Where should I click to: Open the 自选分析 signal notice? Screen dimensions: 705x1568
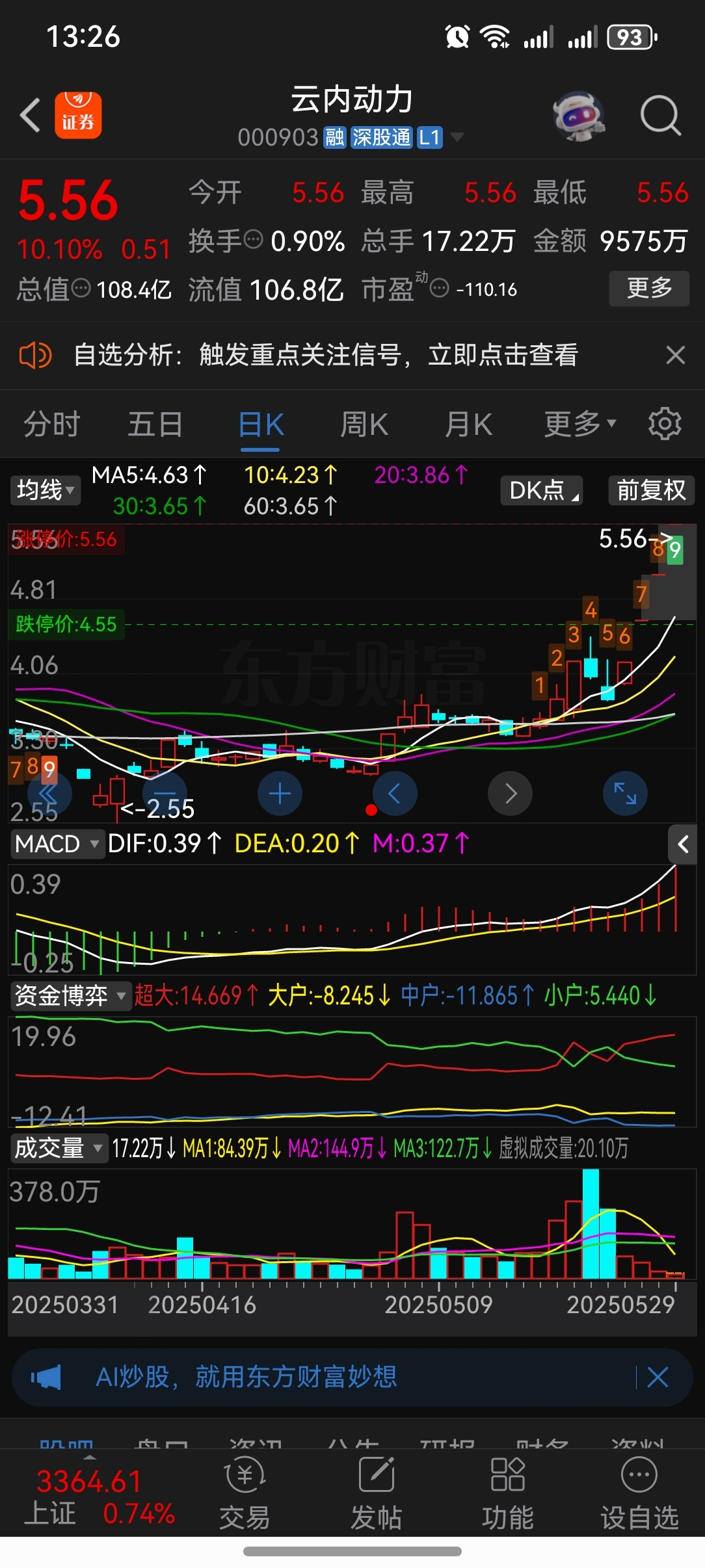325,356
